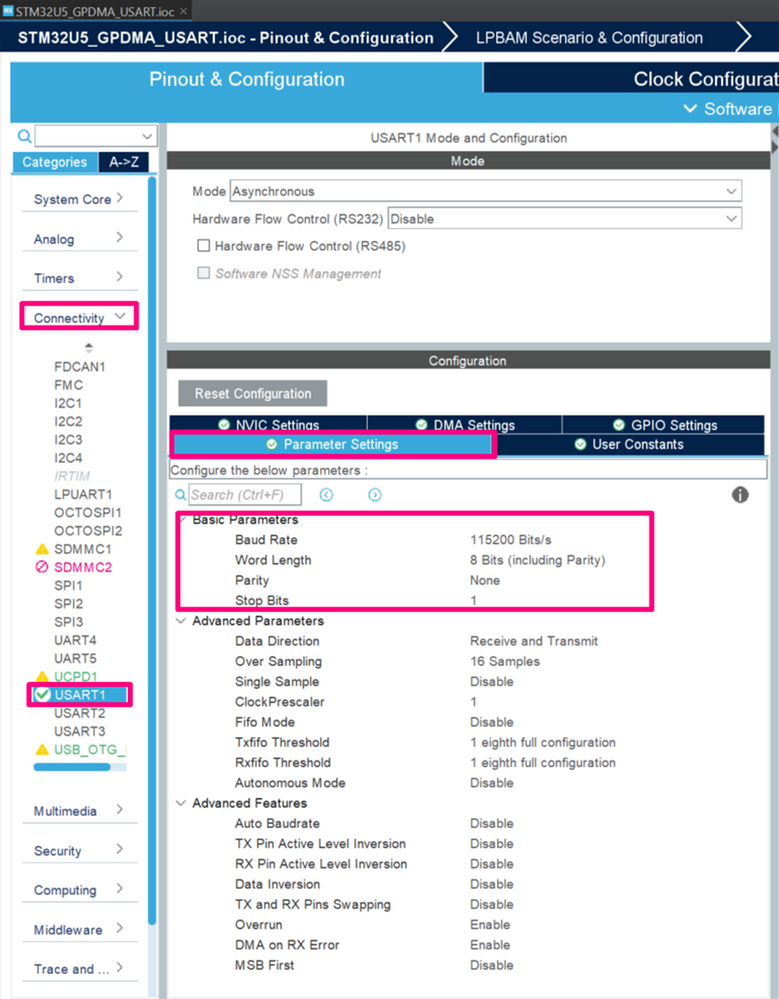The height and width of the screenshot is (999, 779).
Task: Switch to the A->Z view tab
Action: [x=124, y=162]
